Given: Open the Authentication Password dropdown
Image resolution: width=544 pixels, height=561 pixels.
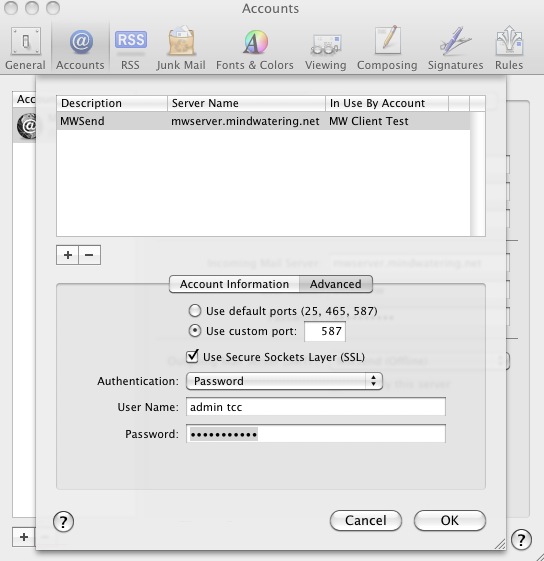Looking at the screenshot, I should [x=284, y=381].
